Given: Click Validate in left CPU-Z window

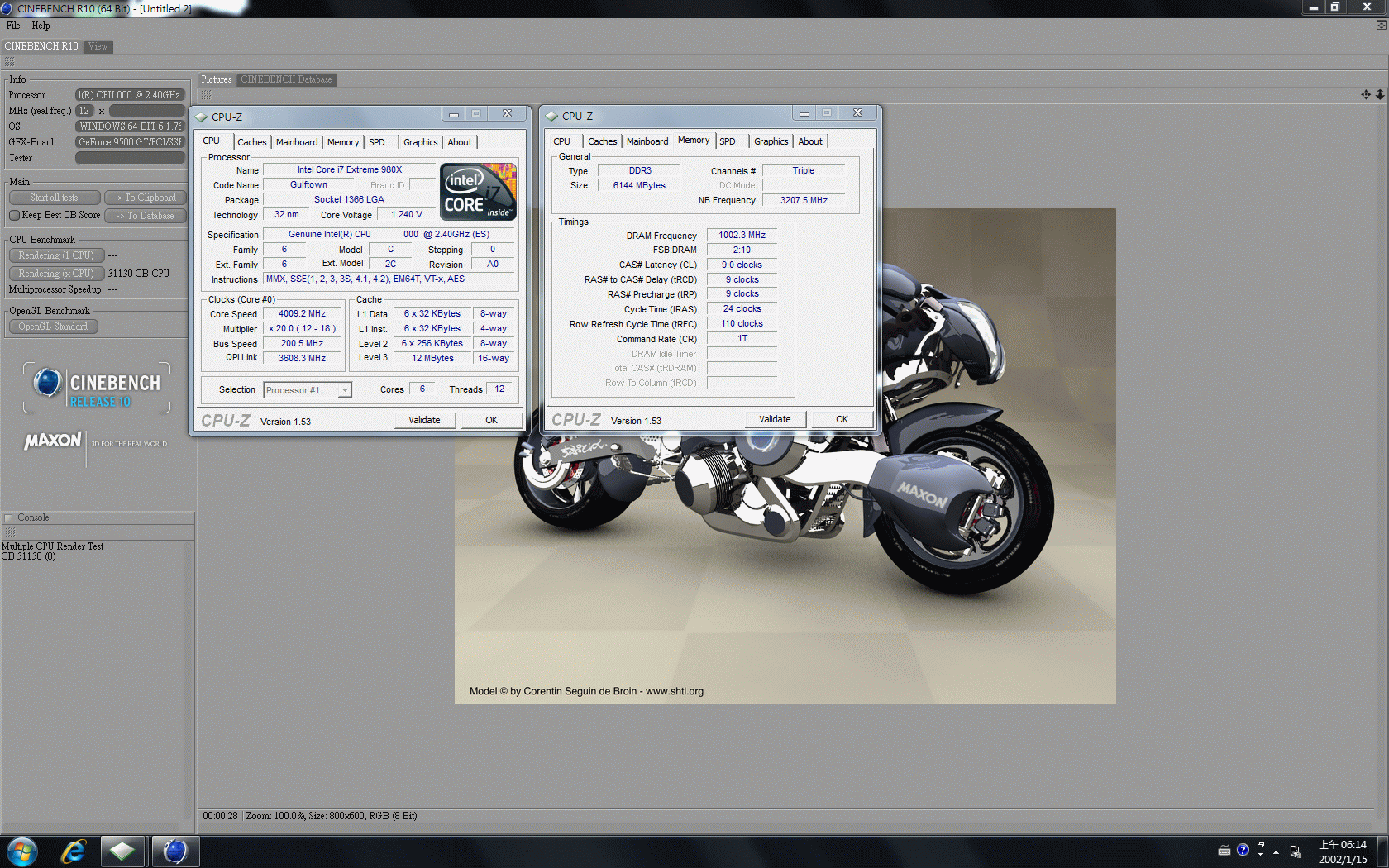Looking at the screenshot, I should pos(424,420).
